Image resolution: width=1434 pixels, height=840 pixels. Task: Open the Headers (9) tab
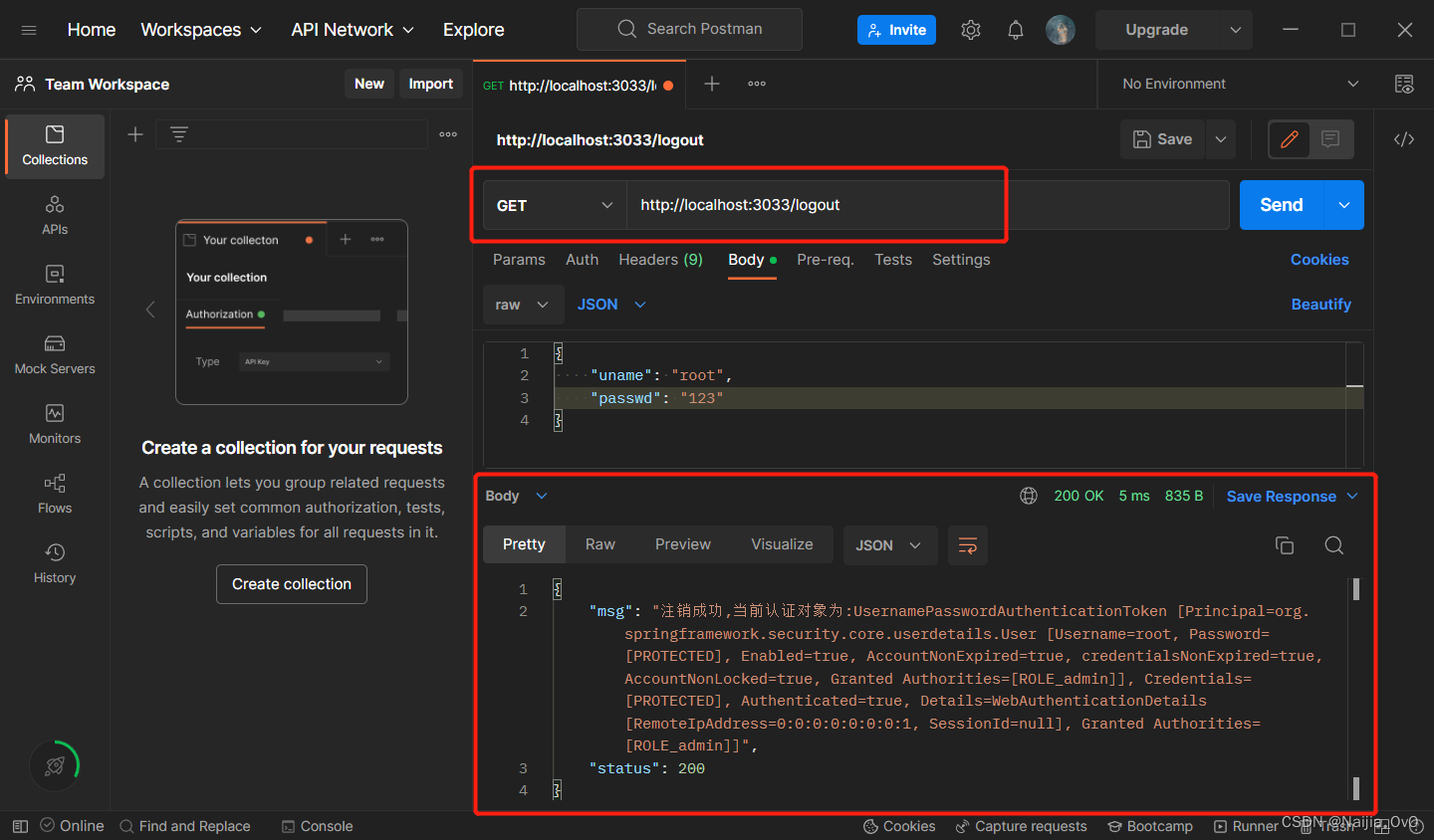pyautogui.click(x=660, y=260)
